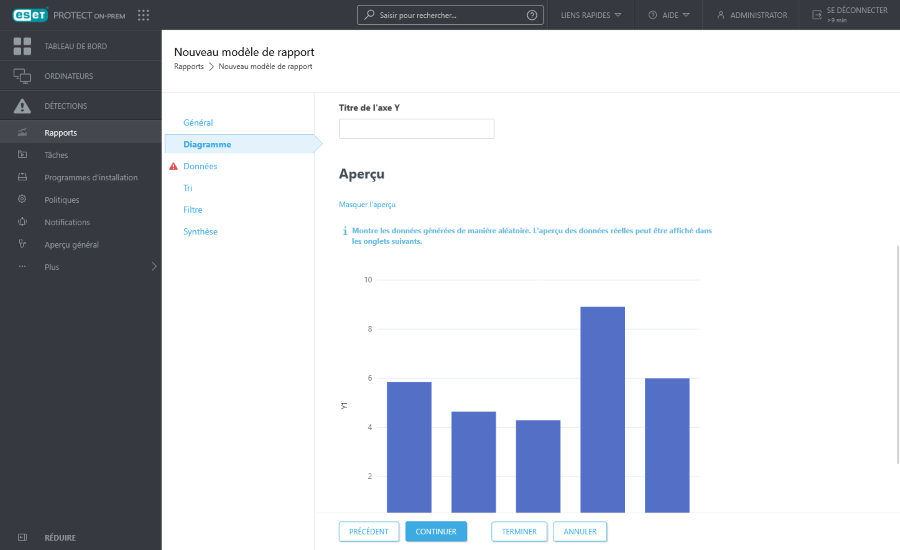Viewport: 900px width, 550px height.
Task: Open Ordinateurs via its monitor icon
Action: coord(22,76)
